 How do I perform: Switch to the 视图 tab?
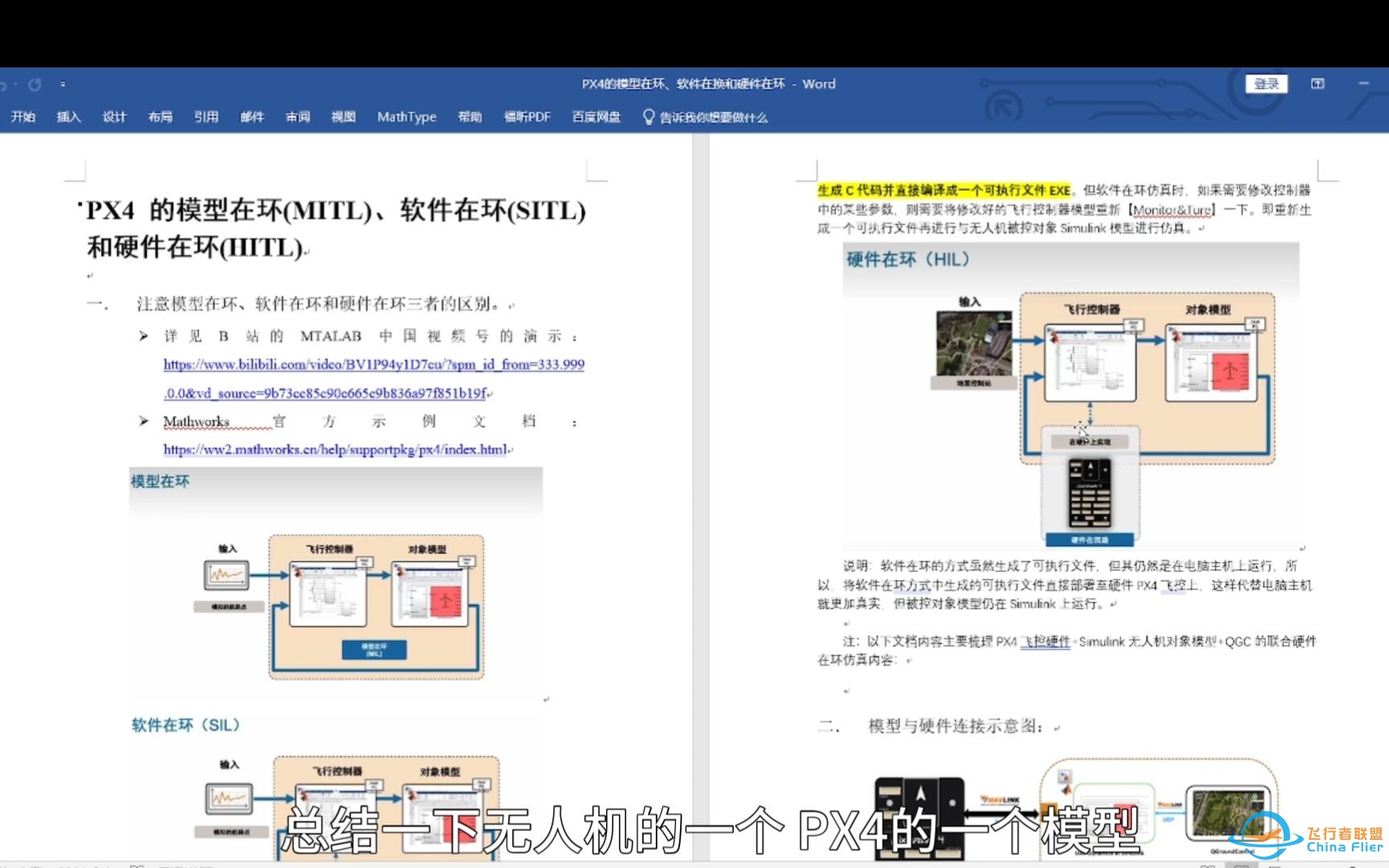(344, 117)
